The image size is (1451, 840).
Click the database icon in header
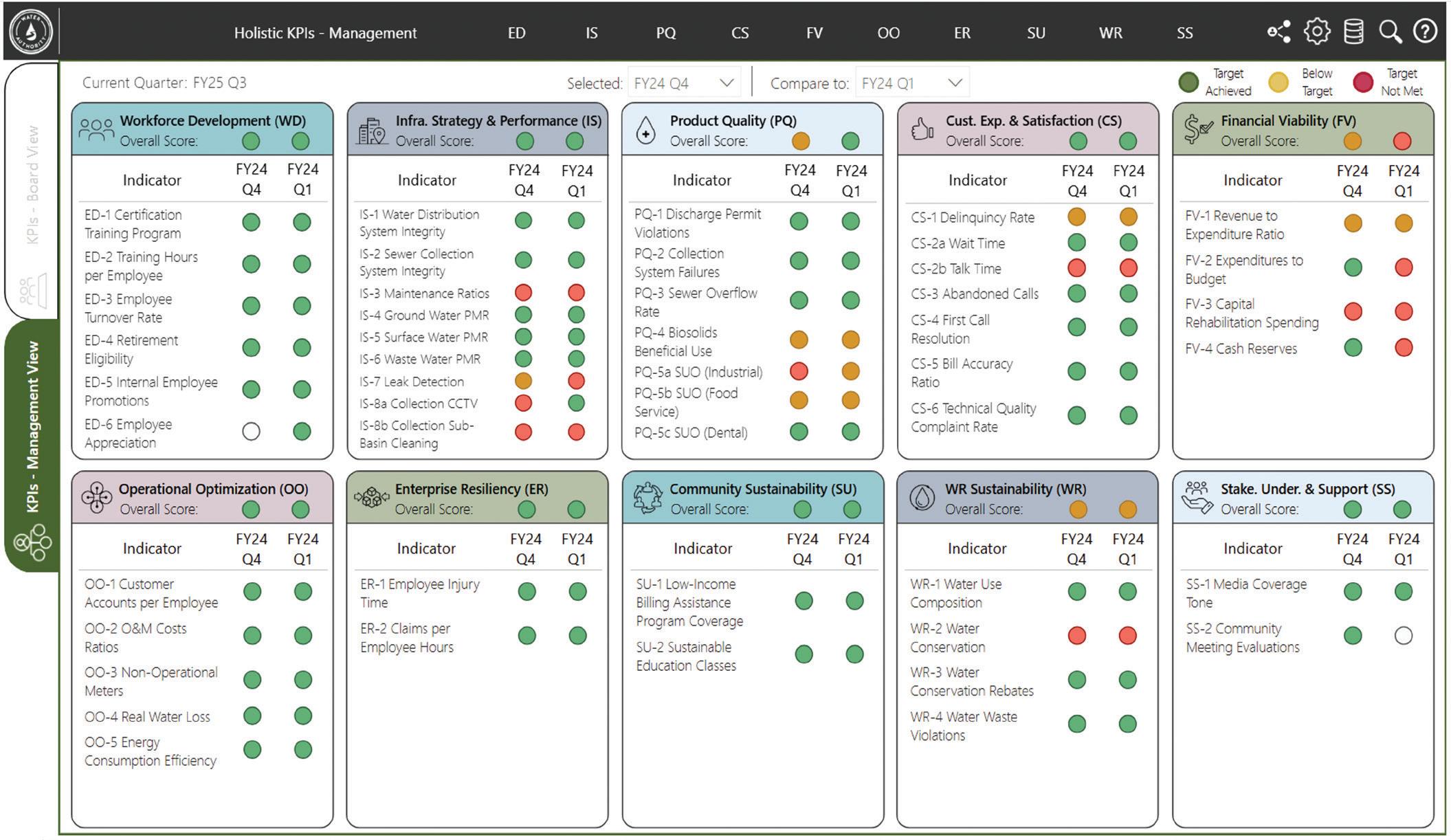coord(1353,32)
